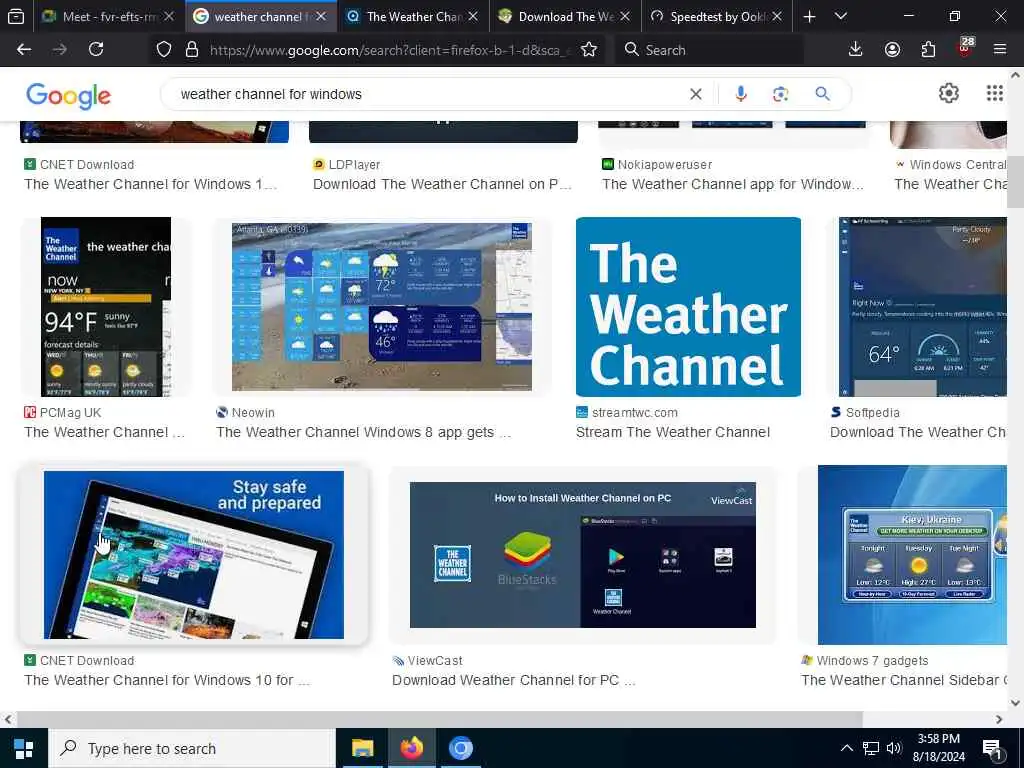The width and height of the screenshot is (1024, 768).
Task: Click the Firefox taskbar icon
Action: tap(411, 748)
